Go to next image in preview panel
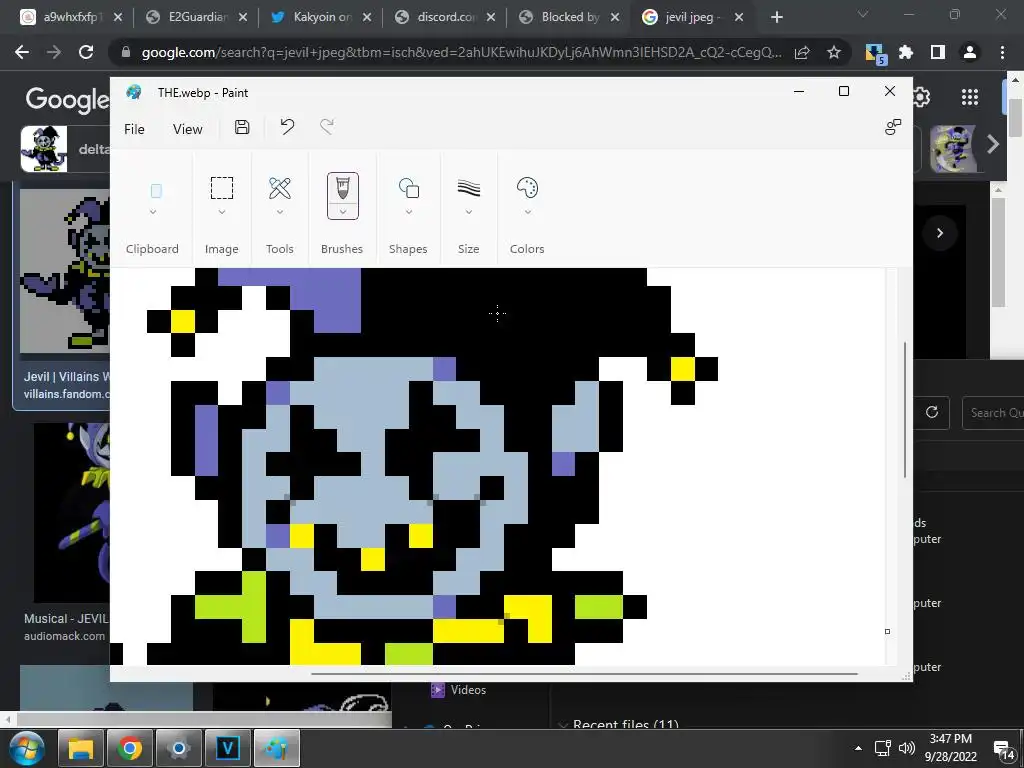This screenshot has height=768, width=1024. 940,233
